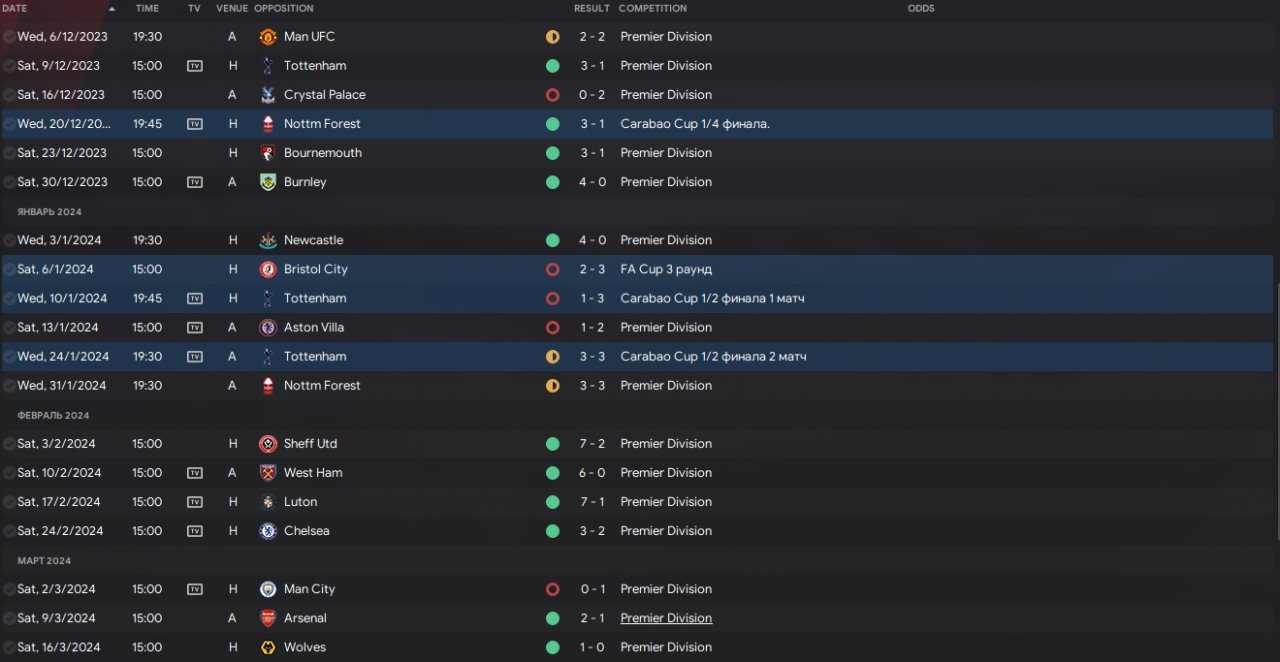Open Premier Division link on Arsenal row
Screen dimensions: 1280x662
[x=666, y=618]
